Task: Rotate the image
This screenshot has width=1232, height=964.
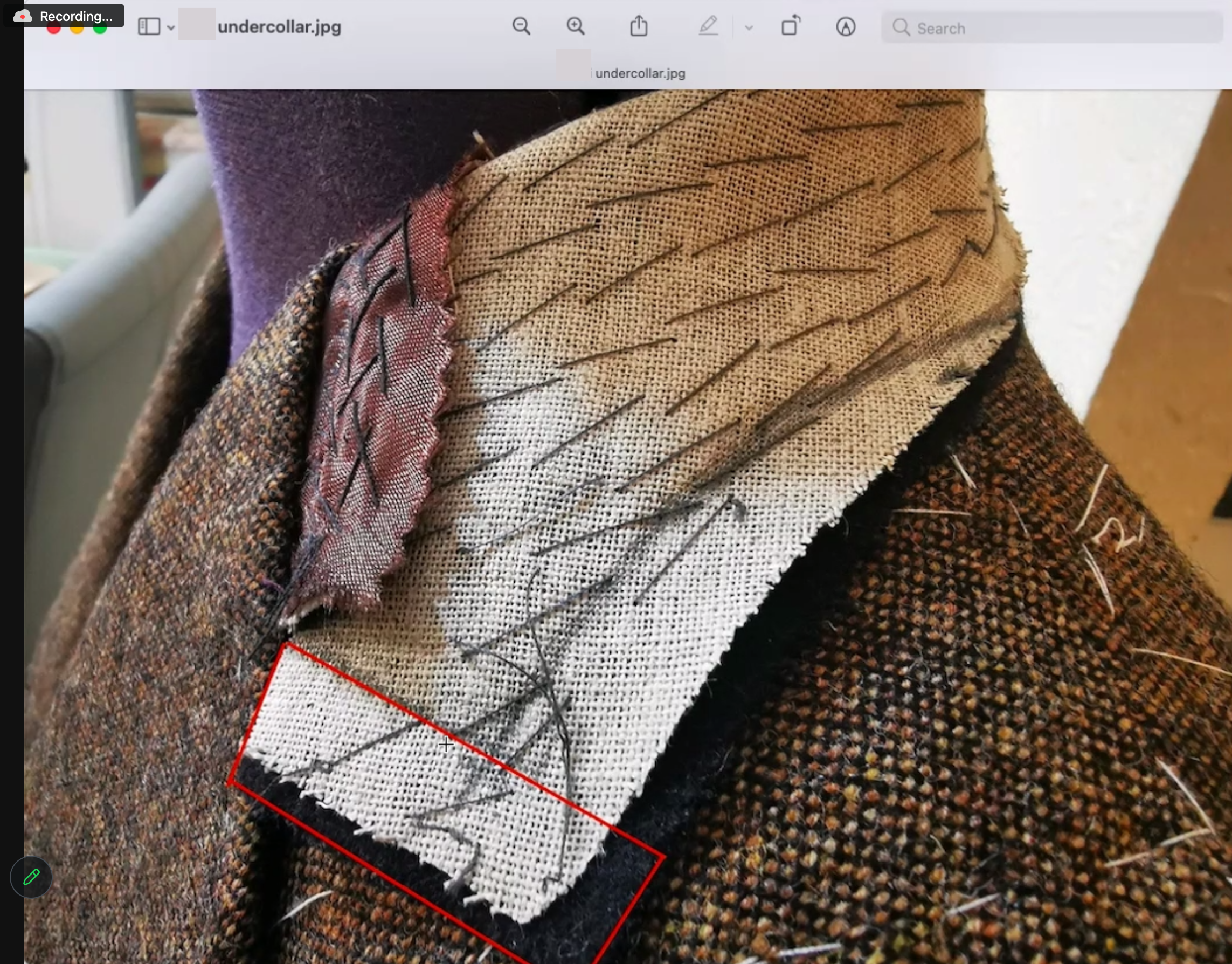Action: (790, 26)
